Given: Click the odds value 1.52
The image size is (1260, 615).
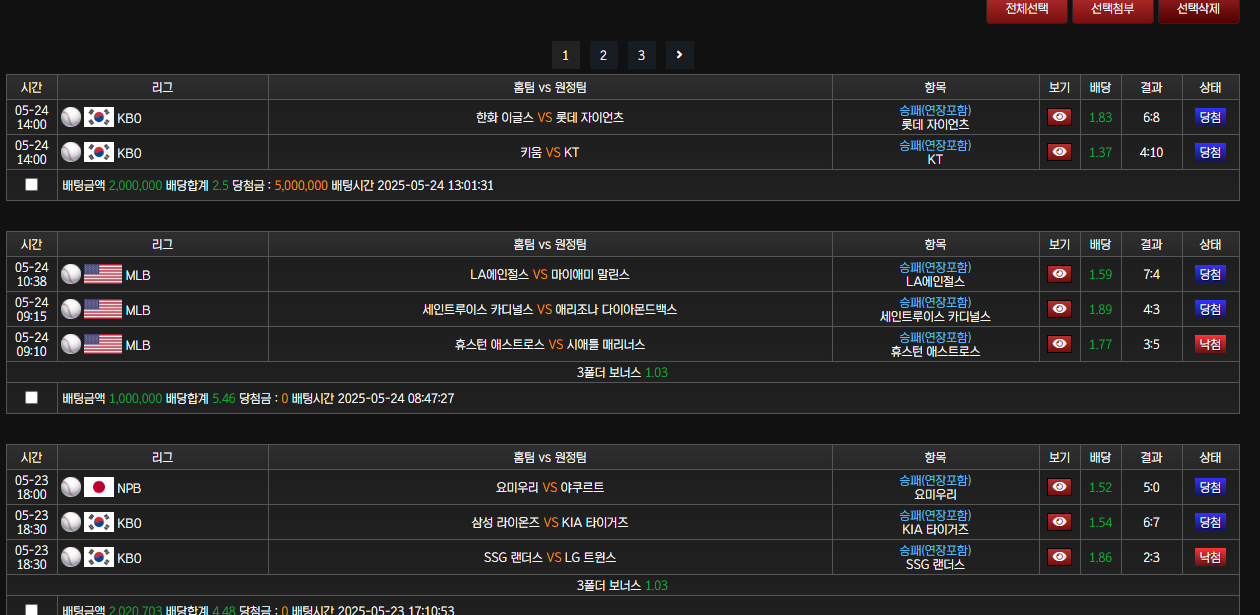Looking at the screenshot, I should click(x=1100, y=487).
